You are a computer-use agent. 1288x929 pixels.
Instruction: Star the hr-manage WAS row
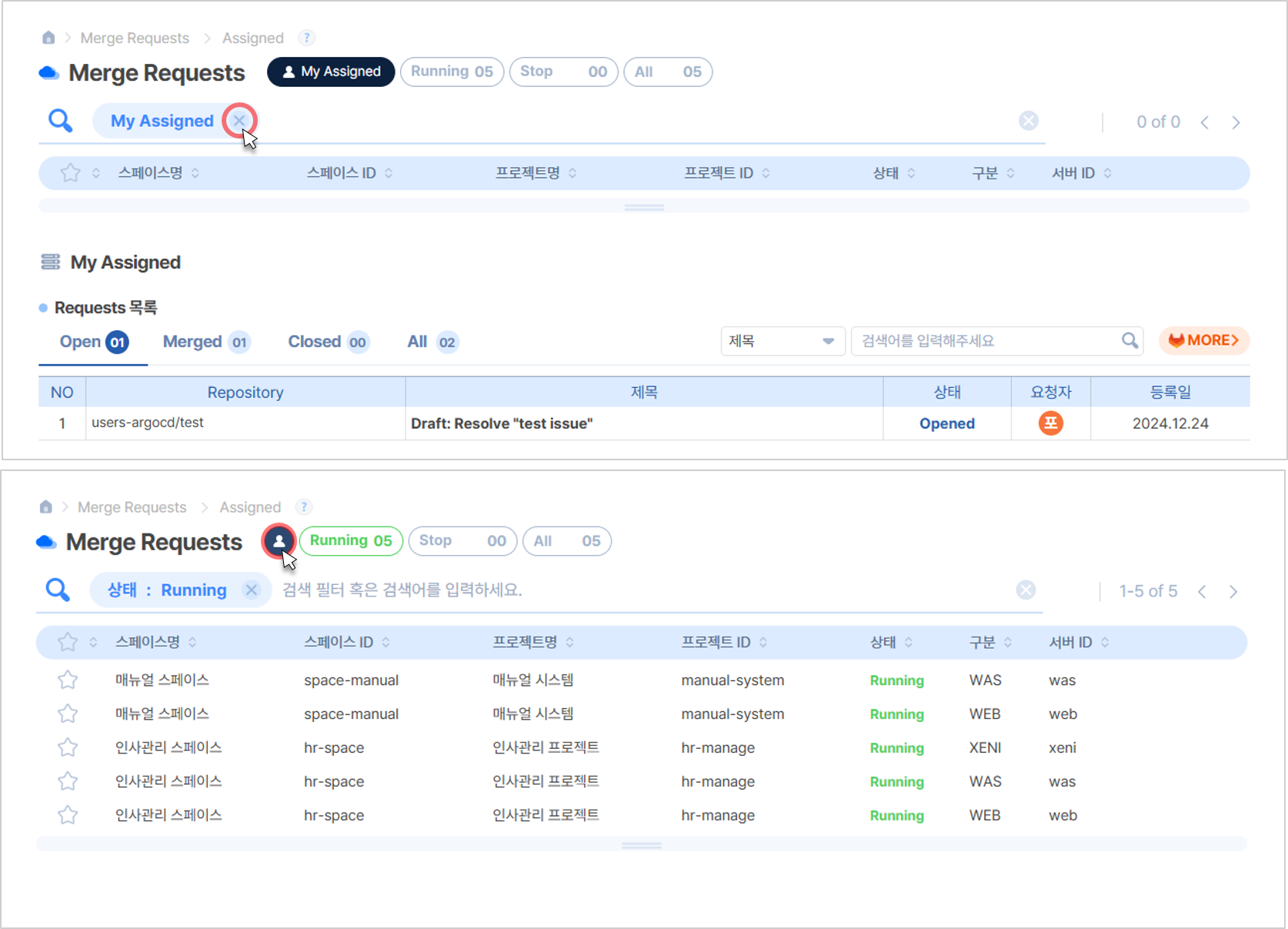click(x=68, y=781)
